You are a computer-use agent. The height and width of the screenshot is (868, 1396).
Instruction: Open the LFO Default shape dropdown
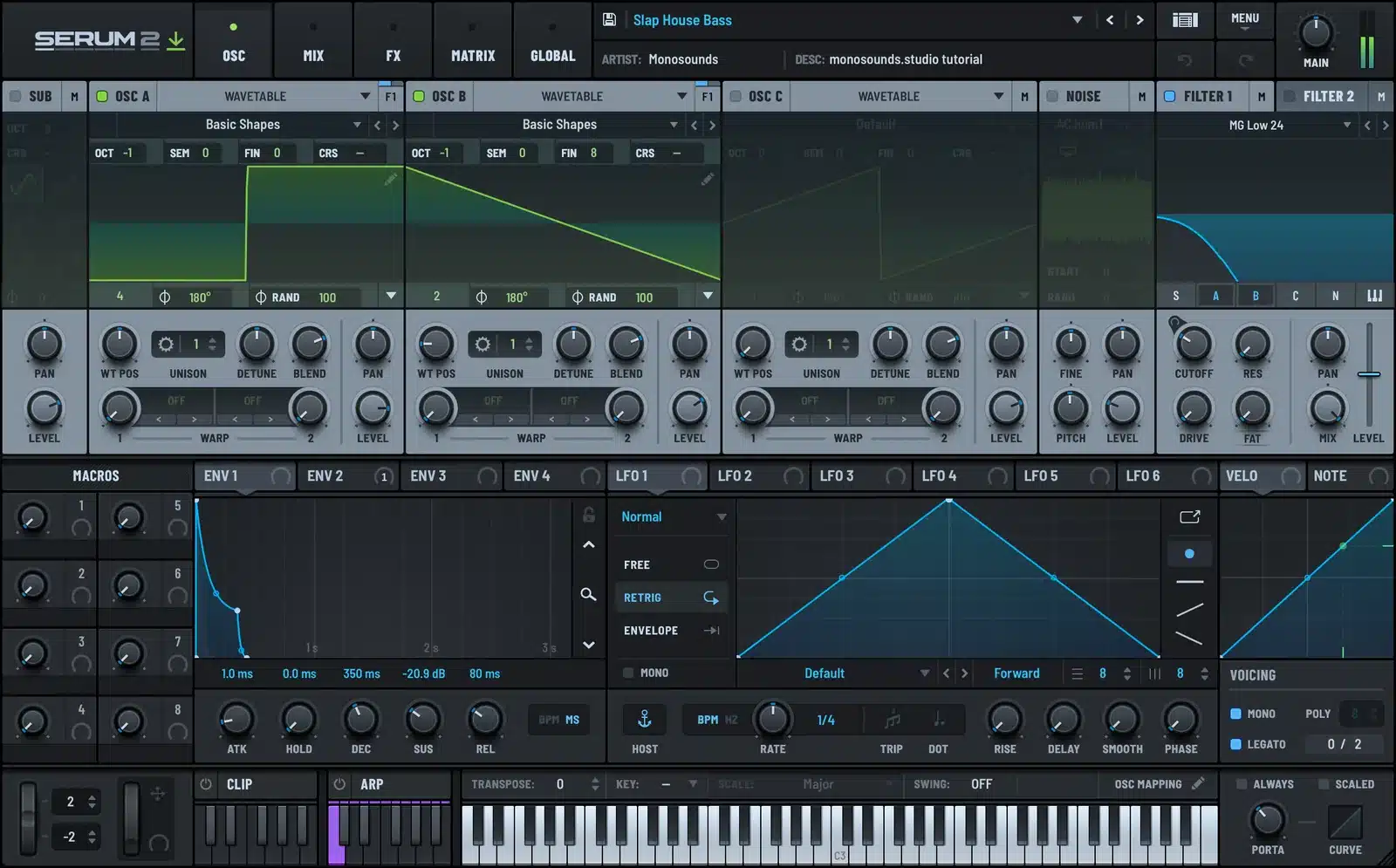[x=836, y=673]
